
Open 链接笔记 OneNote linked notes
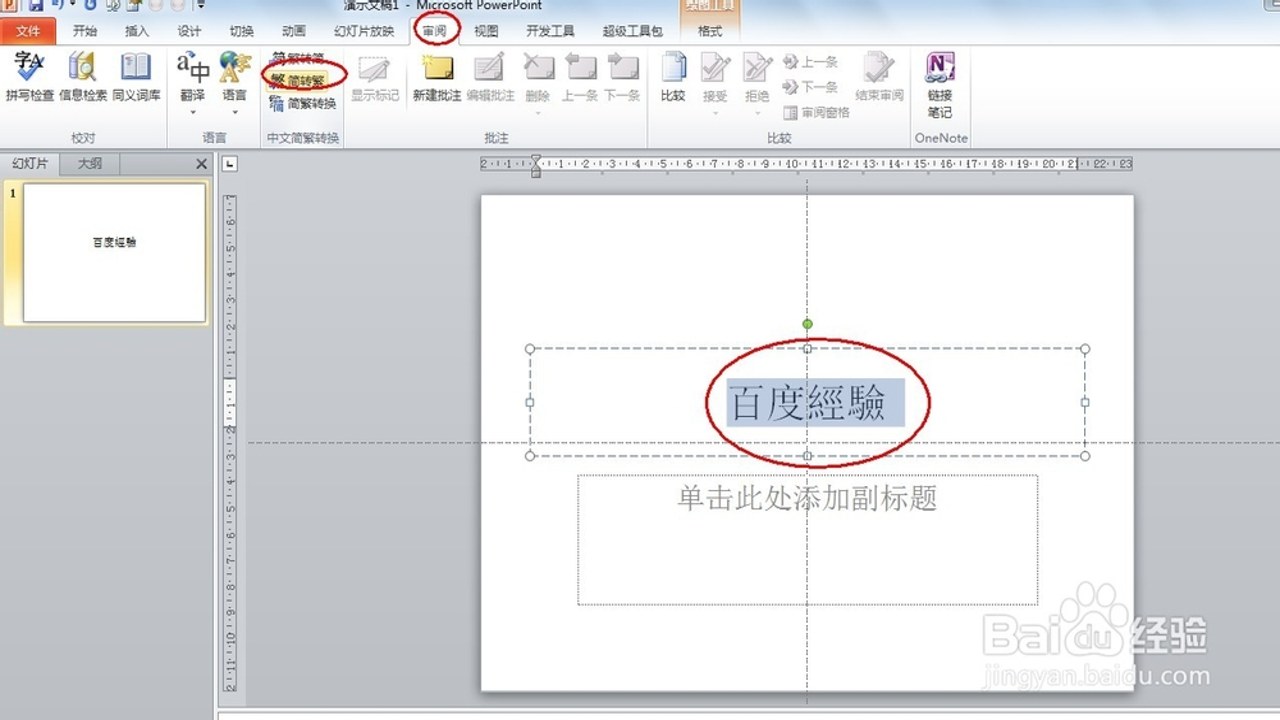click(x=939, y=86)
